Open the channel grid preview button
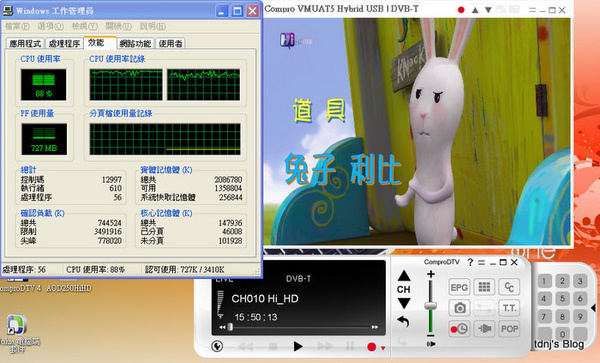 click(484, 287)
